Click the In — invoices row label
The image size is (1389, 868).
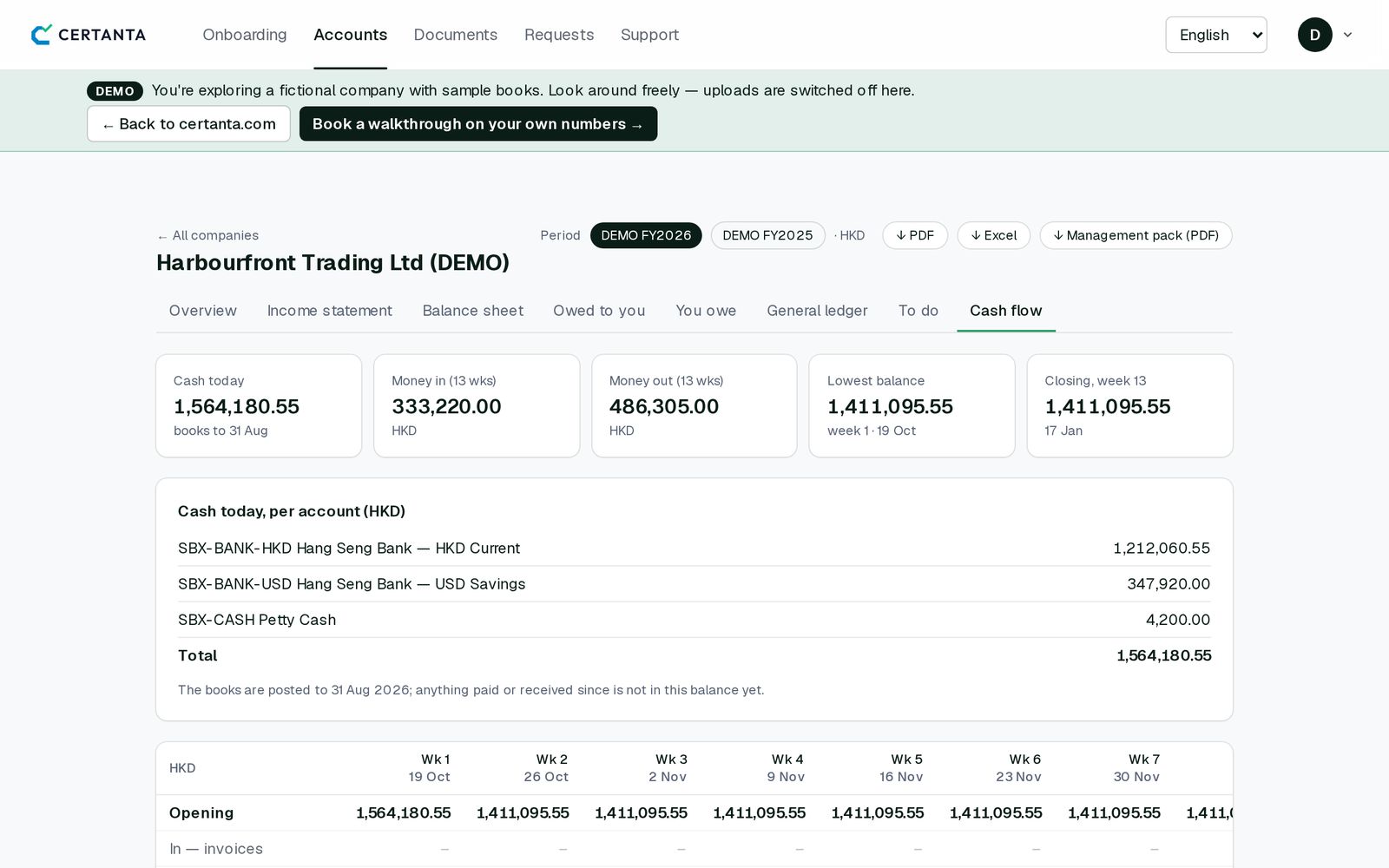(x=216, y=849)
